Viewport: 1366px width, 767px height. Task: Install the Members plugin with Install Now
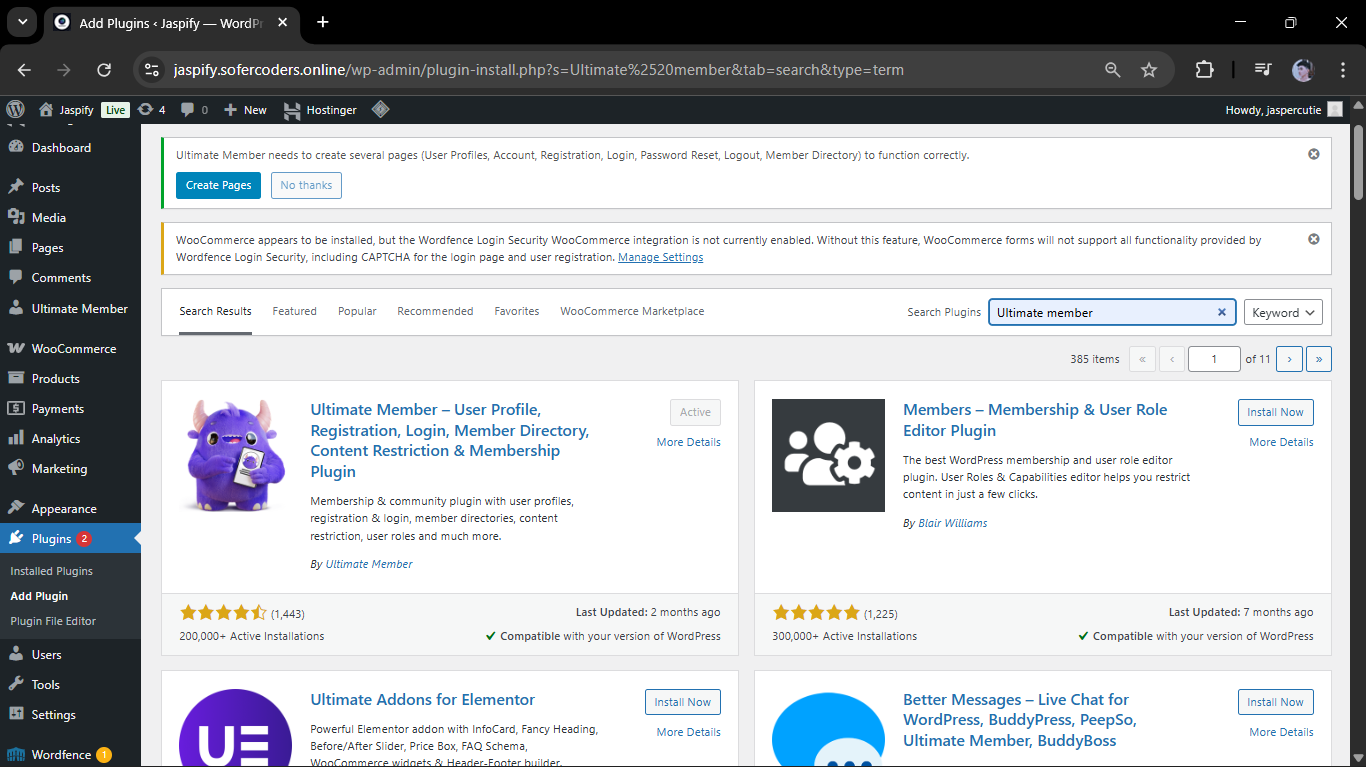(x=1275, y=412)
